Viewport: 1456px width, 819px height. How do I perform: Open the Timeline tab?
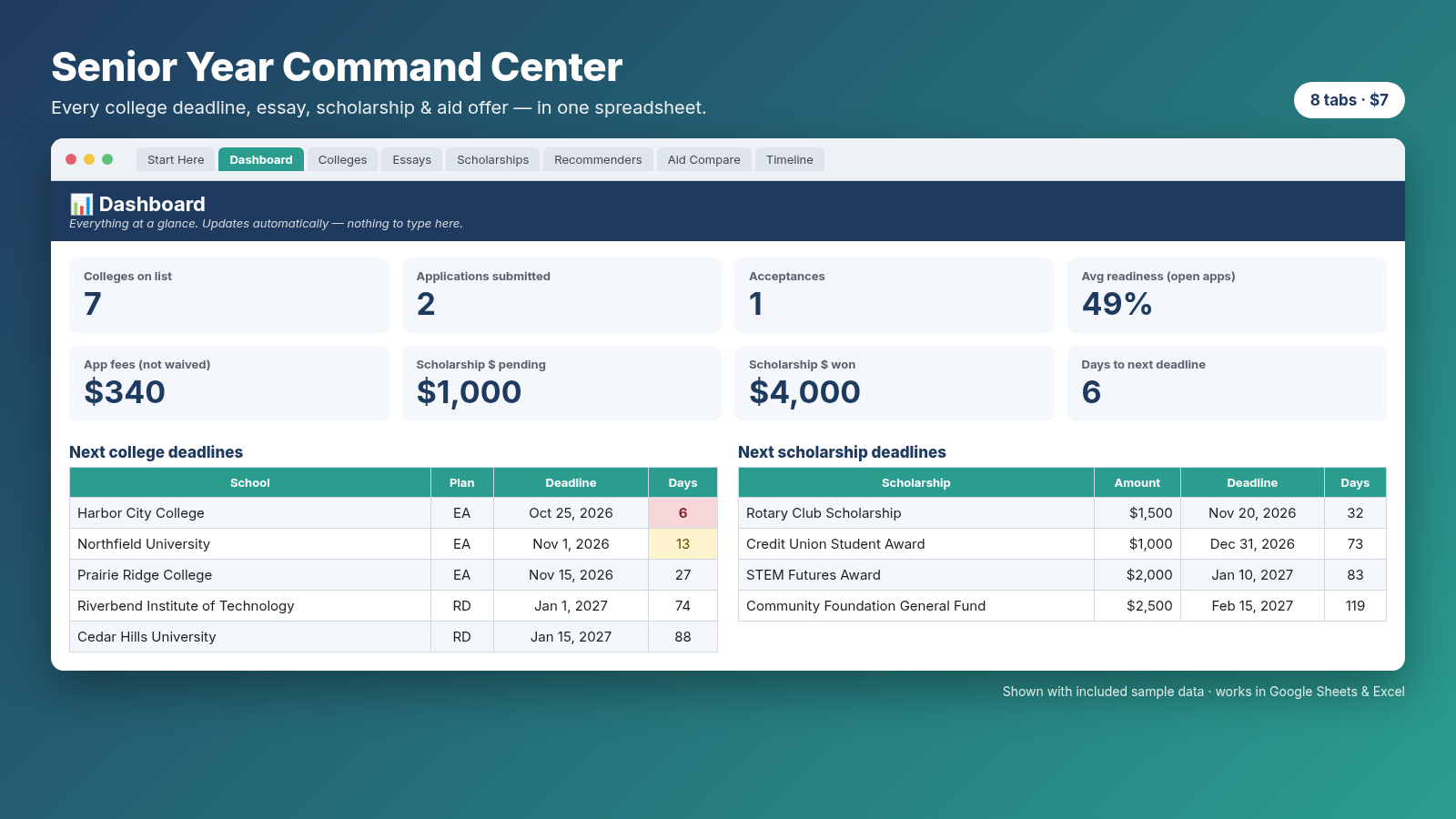[790, 159]
